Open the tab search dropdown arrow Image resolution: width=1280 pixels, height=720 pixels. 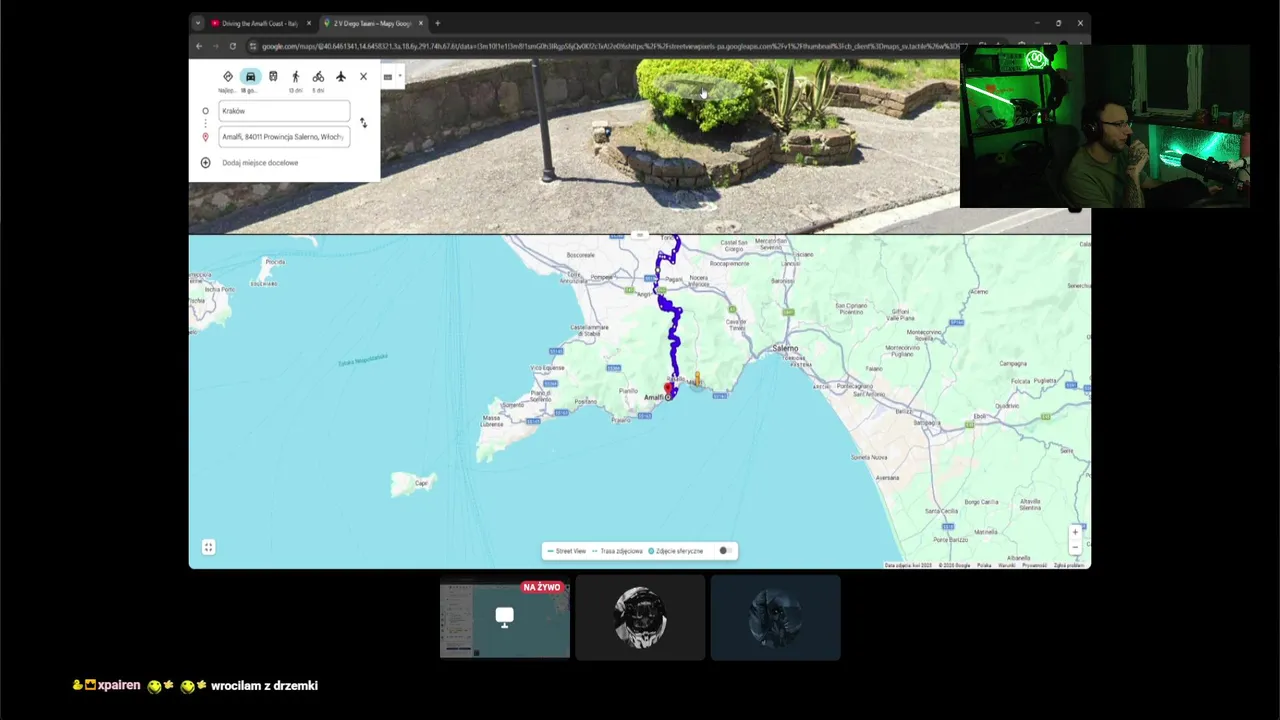point(198,23)
